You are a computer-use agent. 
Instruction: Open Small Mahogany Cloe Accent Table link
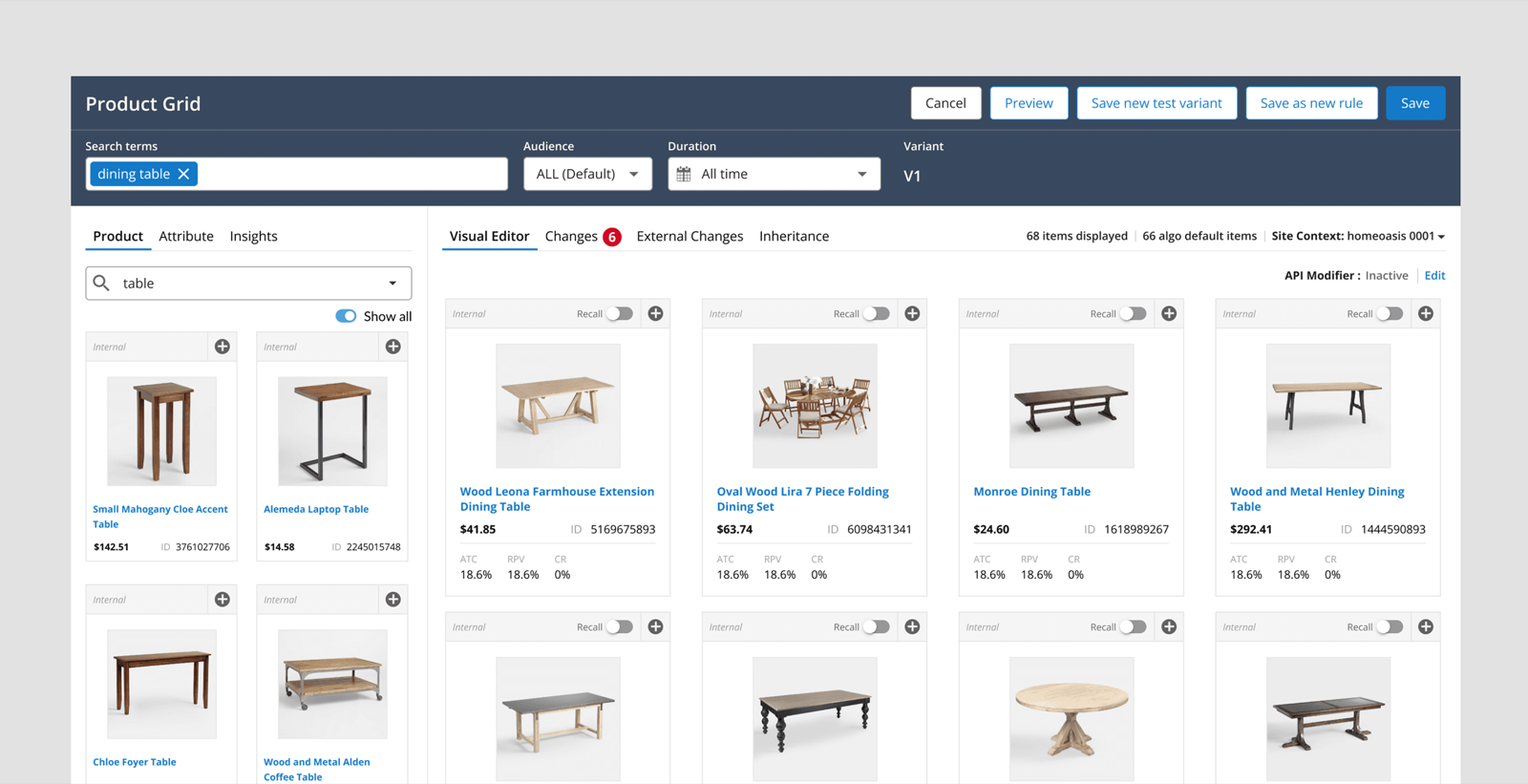(x=159, y=517)
